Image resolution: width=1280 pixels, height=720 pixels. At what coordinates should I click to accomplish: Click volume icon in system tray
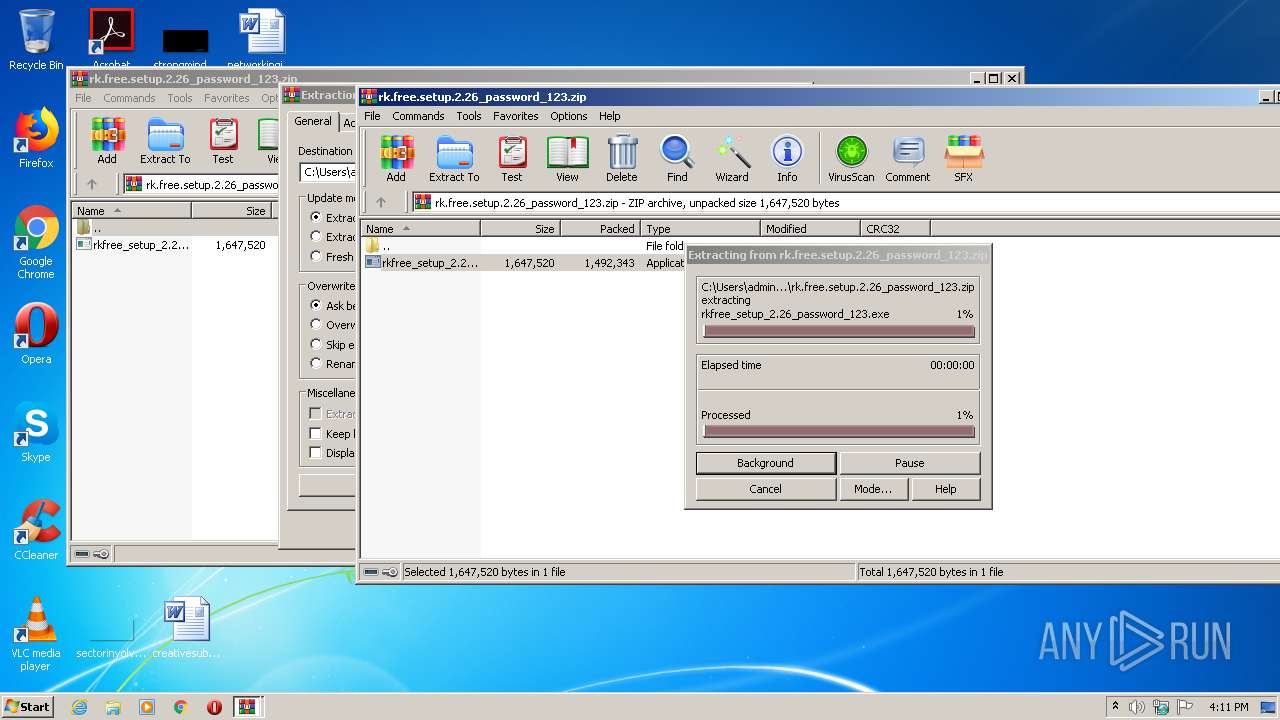tap(1137, 706)
